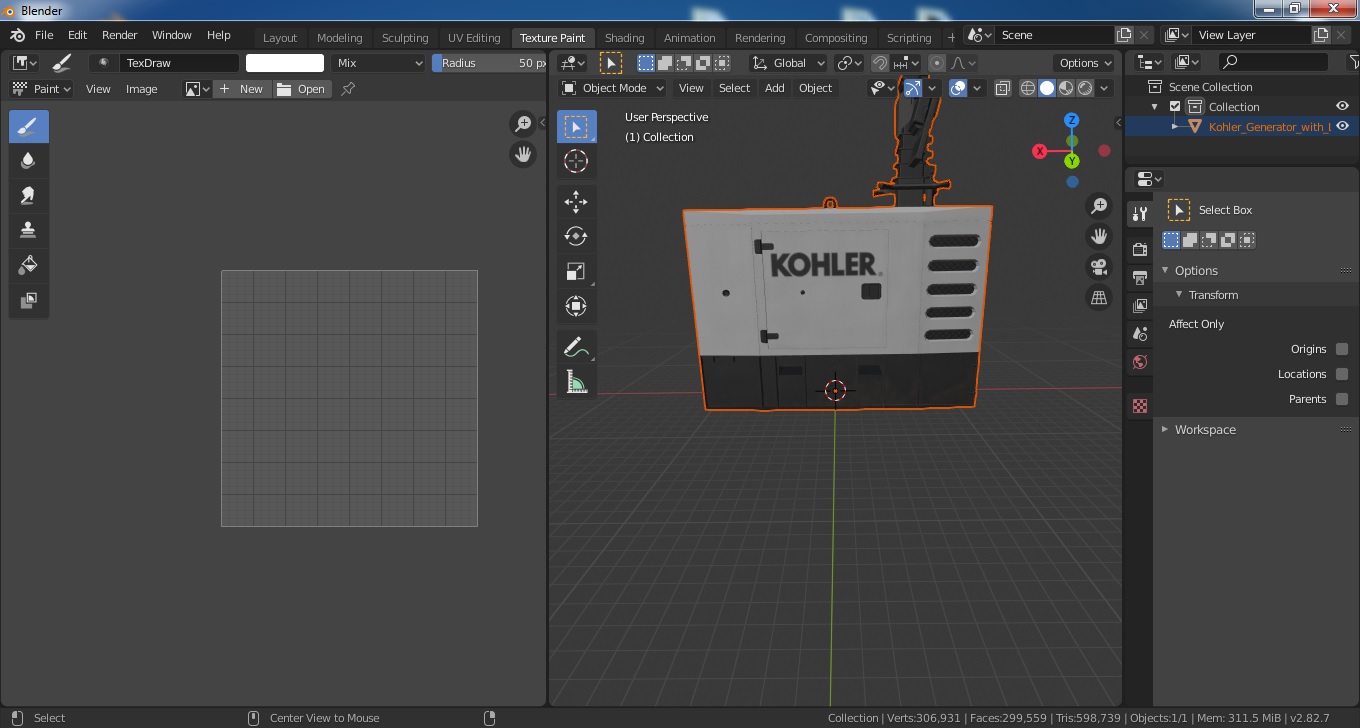The height and width of the screenshot is (728, 1360).
Task: Click the pan hand icon in the image editor
Action: pyautogui.click(x=522, y=154)
